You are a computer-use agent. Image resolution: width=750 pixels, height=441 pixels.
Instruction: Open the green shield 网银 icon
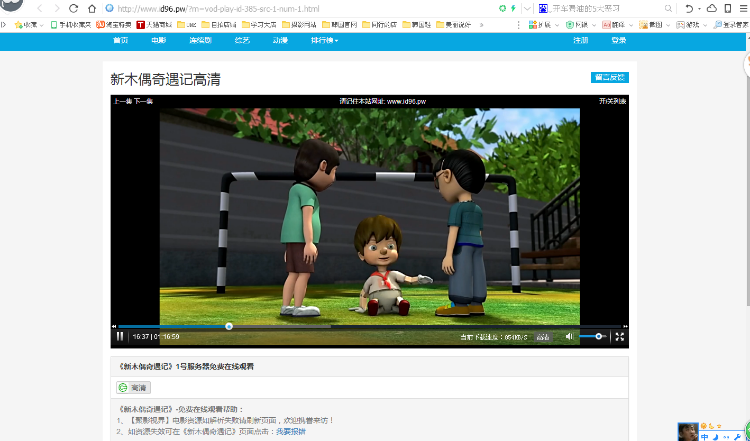[x=570, y=25]
